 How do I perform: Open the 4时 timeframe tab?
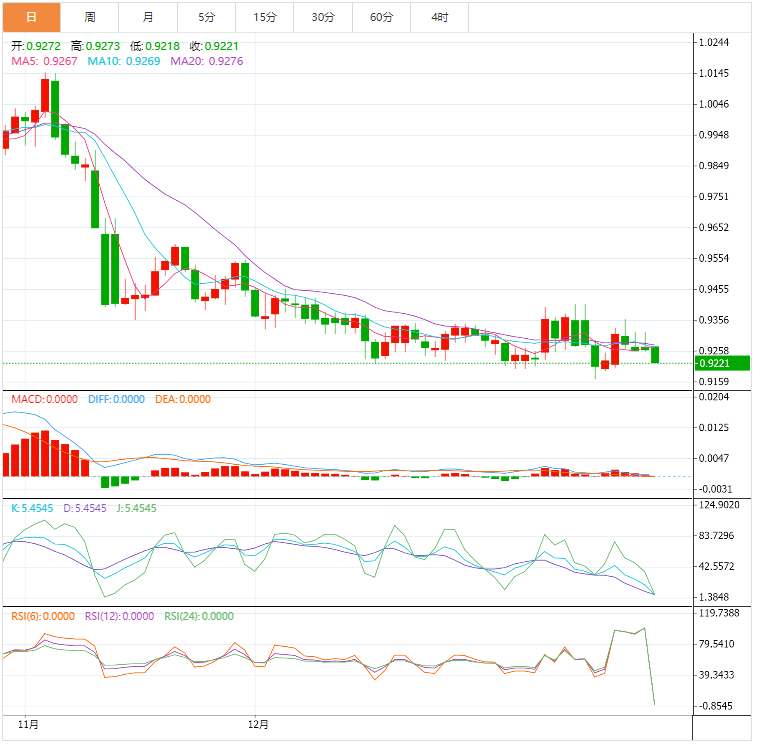[x=440, y=17]
